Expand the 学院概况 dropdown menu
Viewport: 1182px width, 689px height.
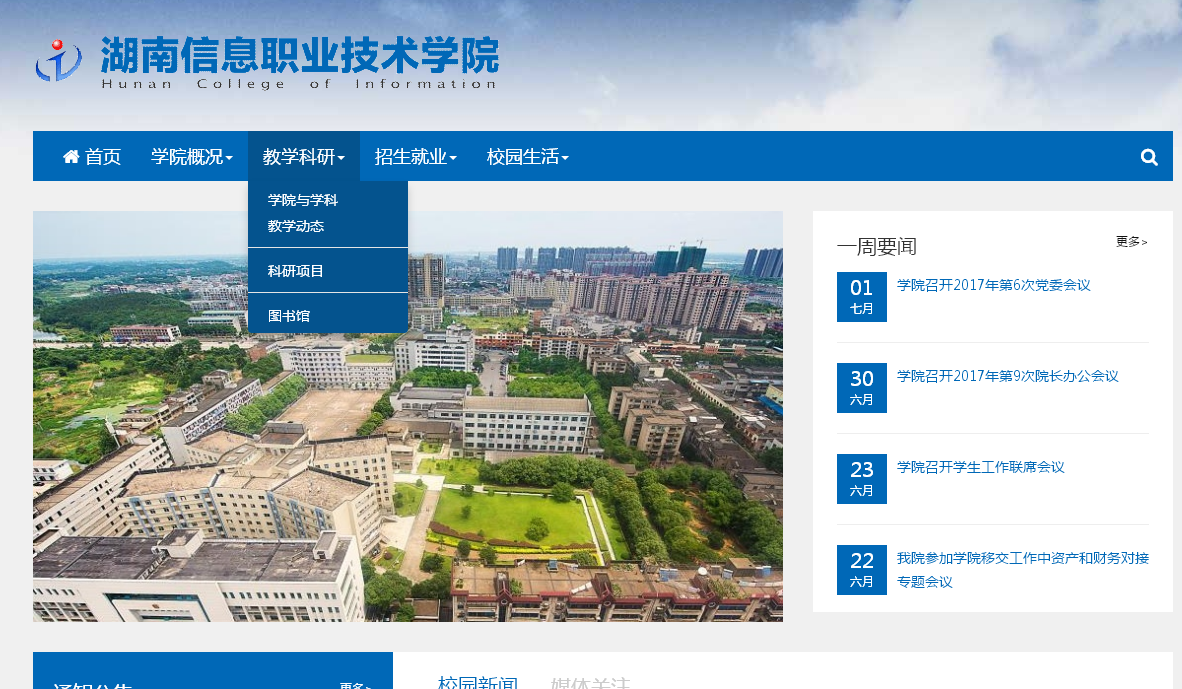point(191,157)
